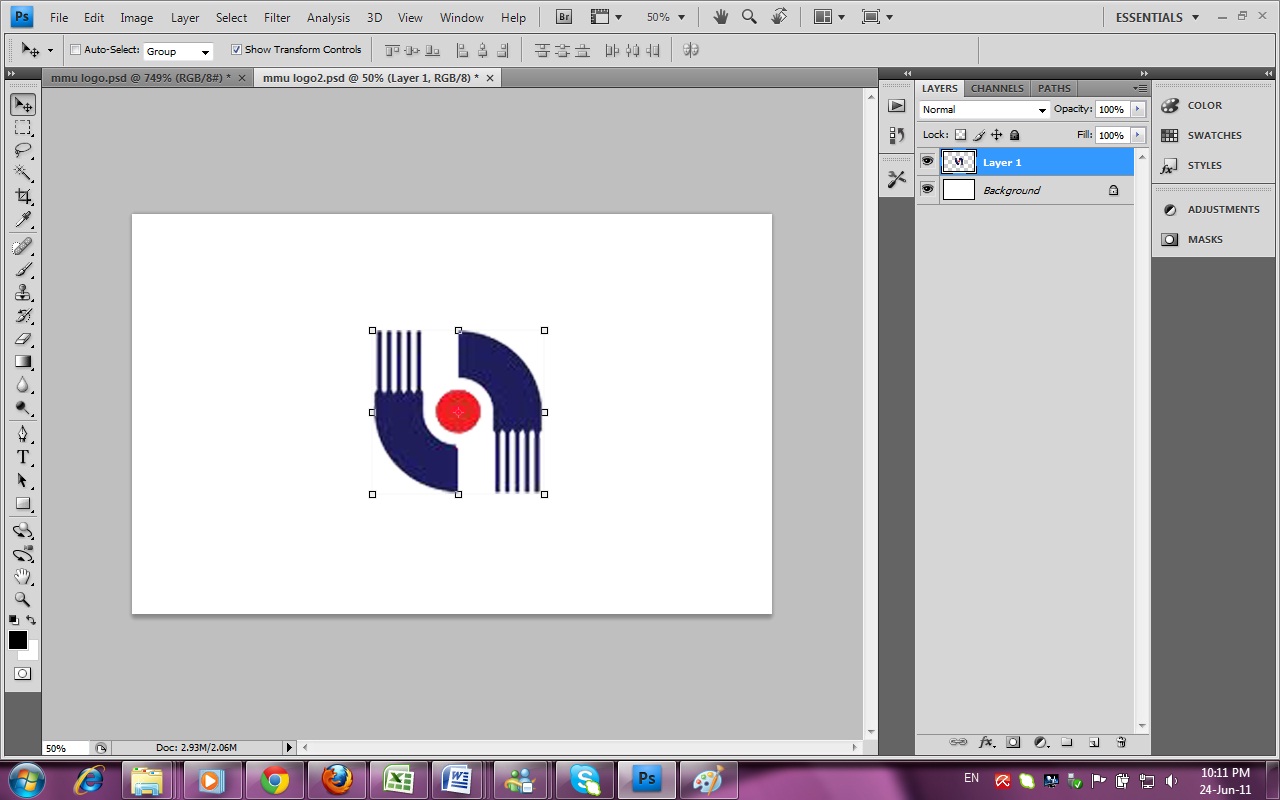The height and width of the screenshot is (800, 1280).
Task: Select the Crop tool
Action: tap(23, 197)
